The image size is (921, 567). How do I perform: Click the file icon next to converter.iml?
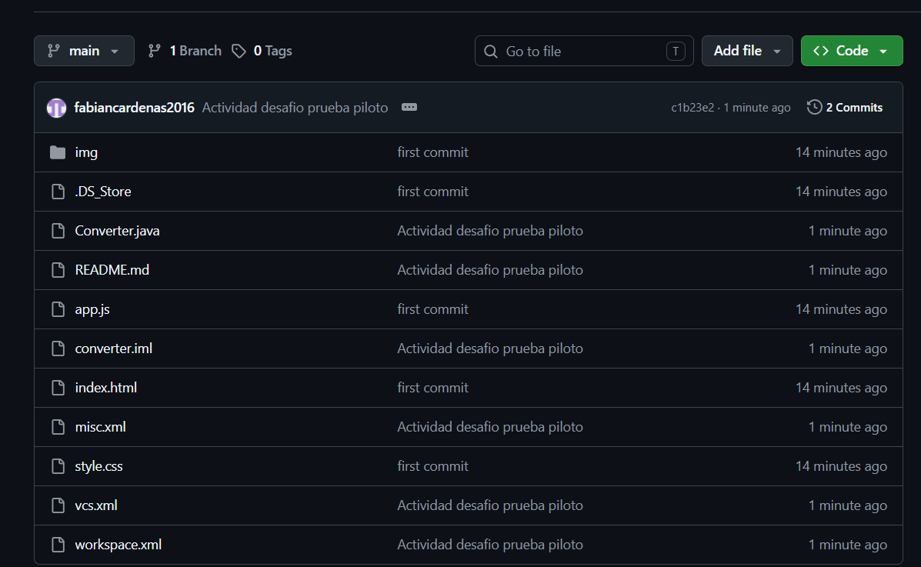click(58, 348)
